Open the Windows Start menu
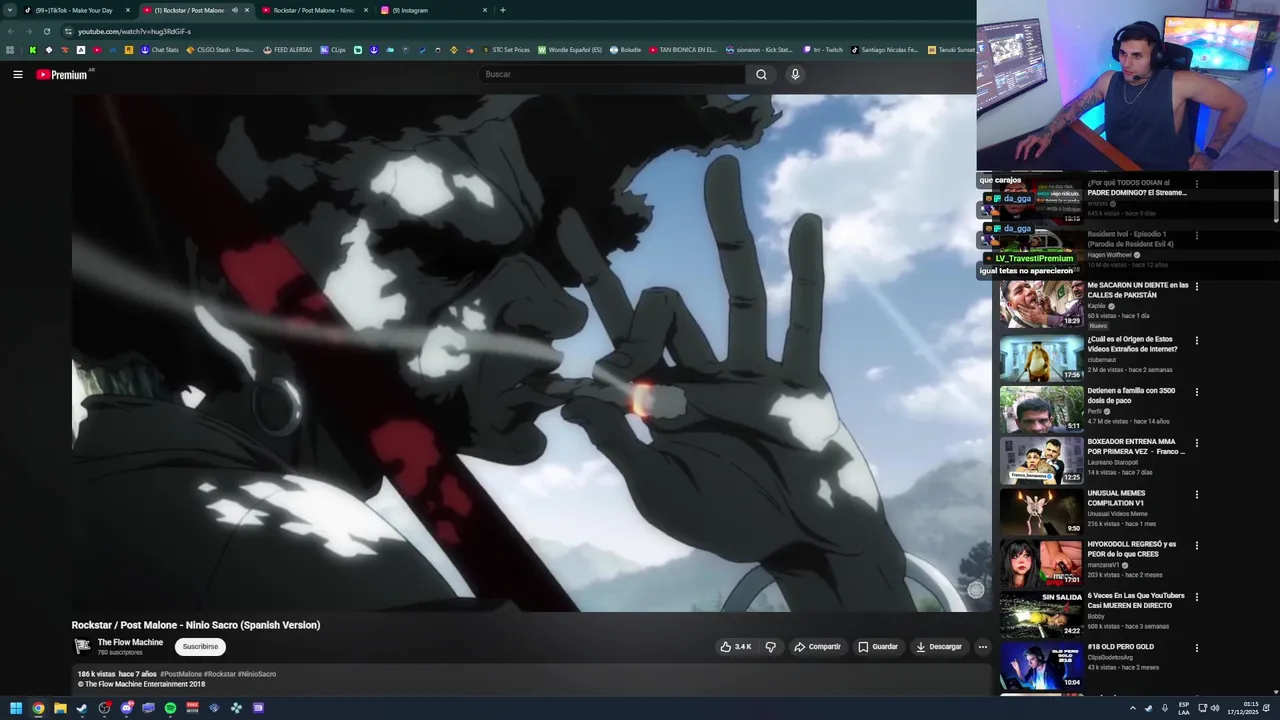This screenshot has height=720, width=1280. 16,708
